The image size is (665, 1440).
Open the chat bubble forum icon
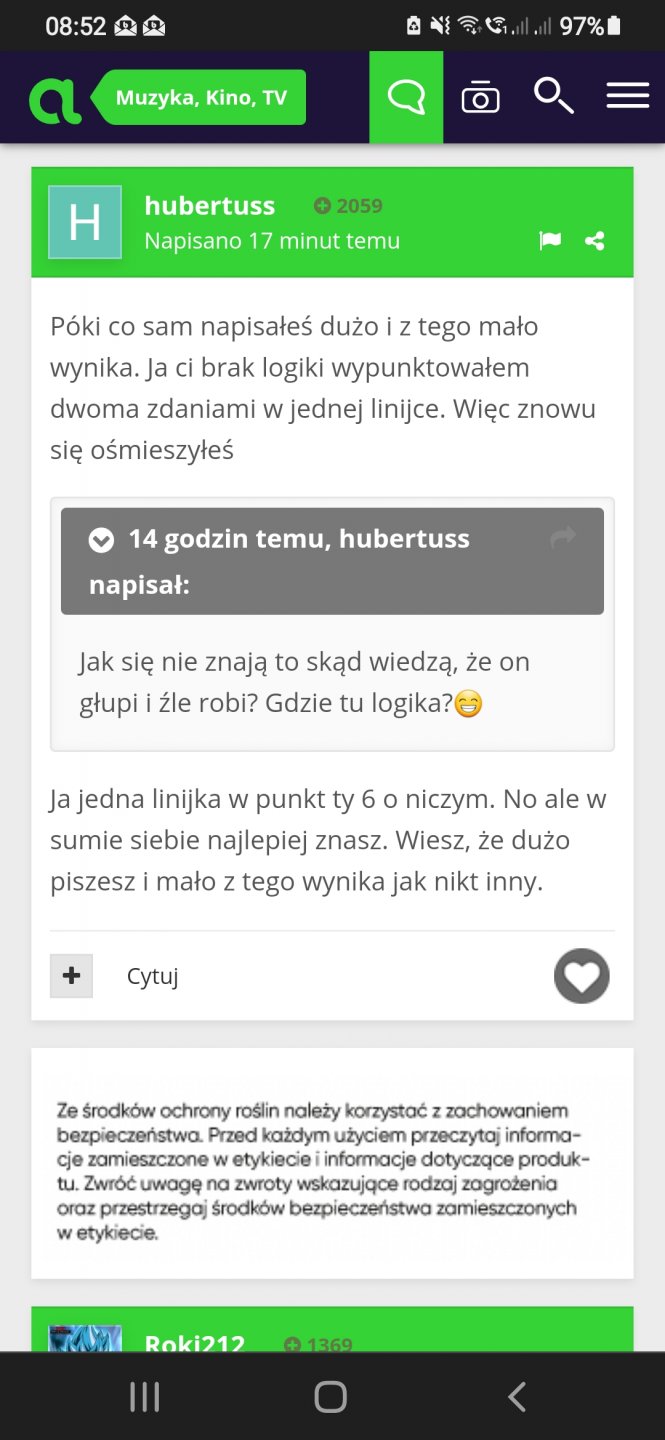406,98
